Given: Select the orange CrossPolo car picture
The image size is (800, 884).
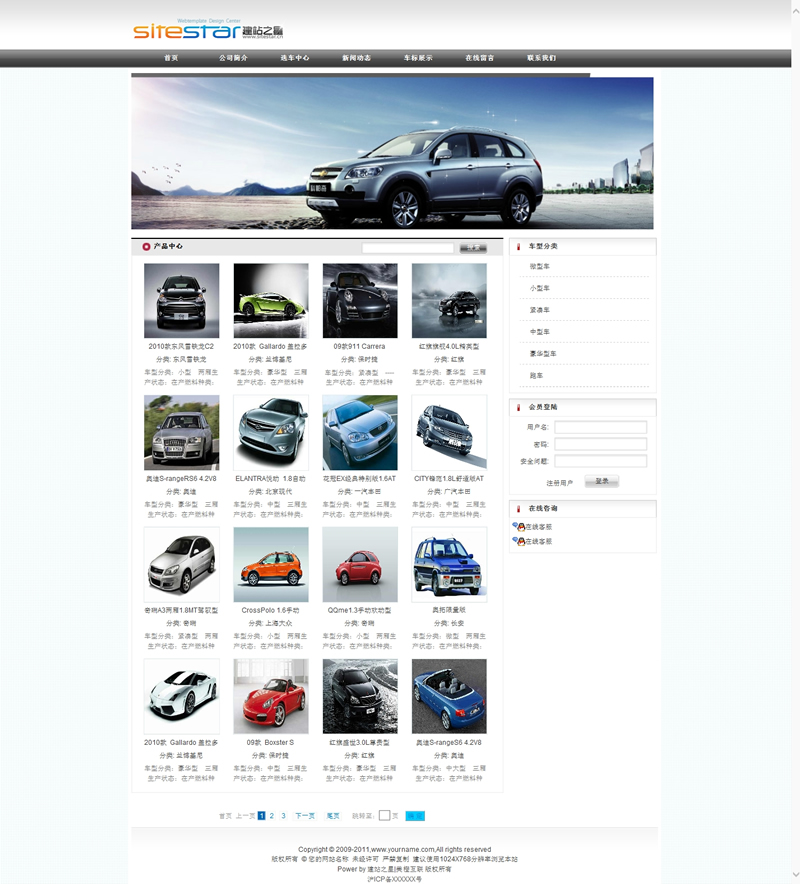Looking at the screenshot, I should [x=271, y=565].
